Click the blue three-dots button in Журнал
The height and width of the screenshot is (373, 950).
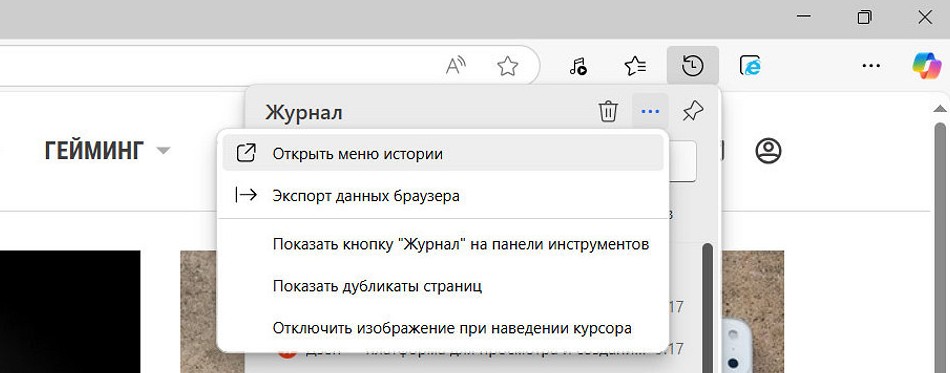(650, 111)
